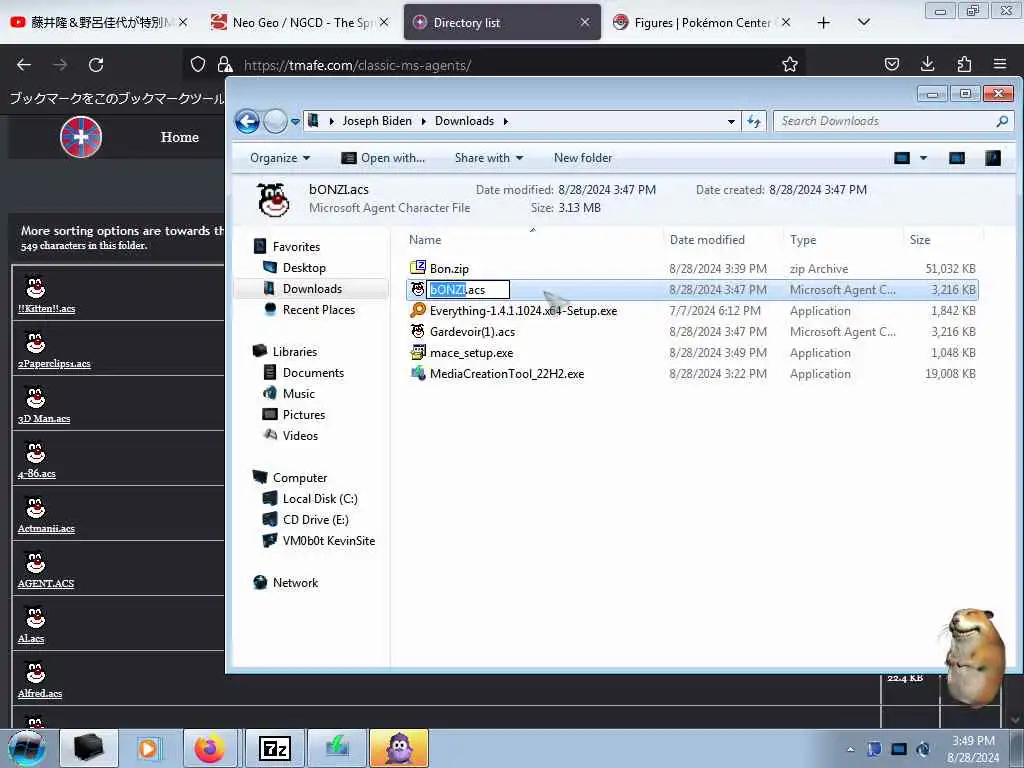The image size is (1024, 768).
Task: Open CD Drive (E:) in the tree
Action: [315, 519]
